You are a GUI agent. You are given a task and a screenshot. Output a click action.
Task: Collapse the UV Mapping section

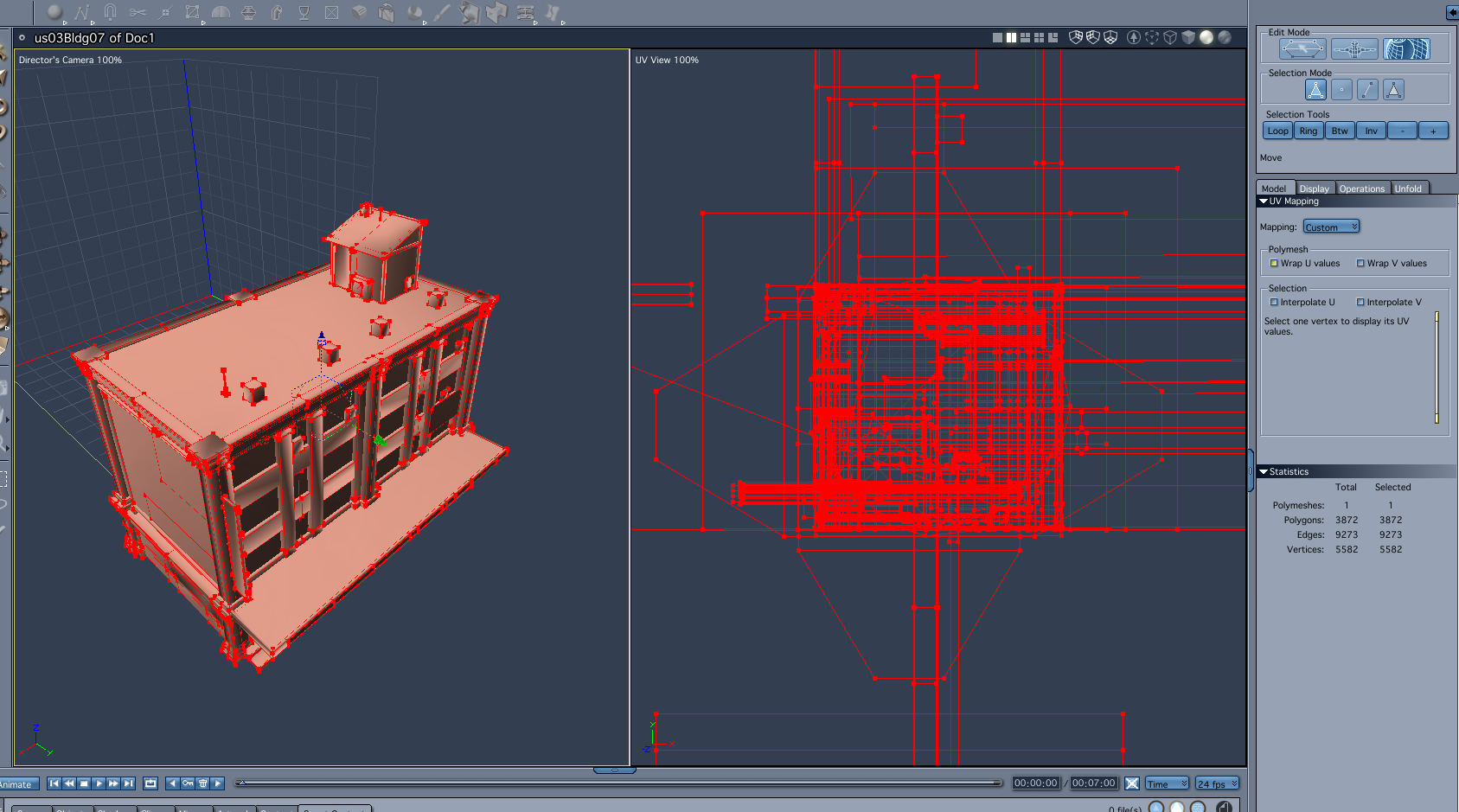tap(1264, 201)
